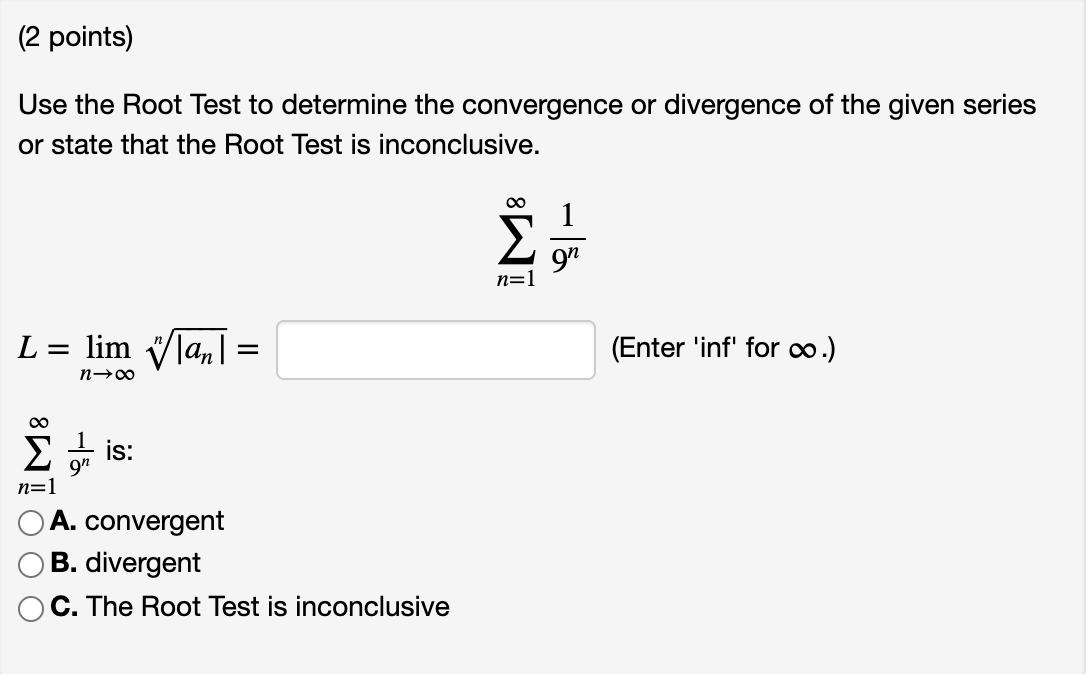
Task: Click the equals sign before the answer box
Action: click(250, 348)
